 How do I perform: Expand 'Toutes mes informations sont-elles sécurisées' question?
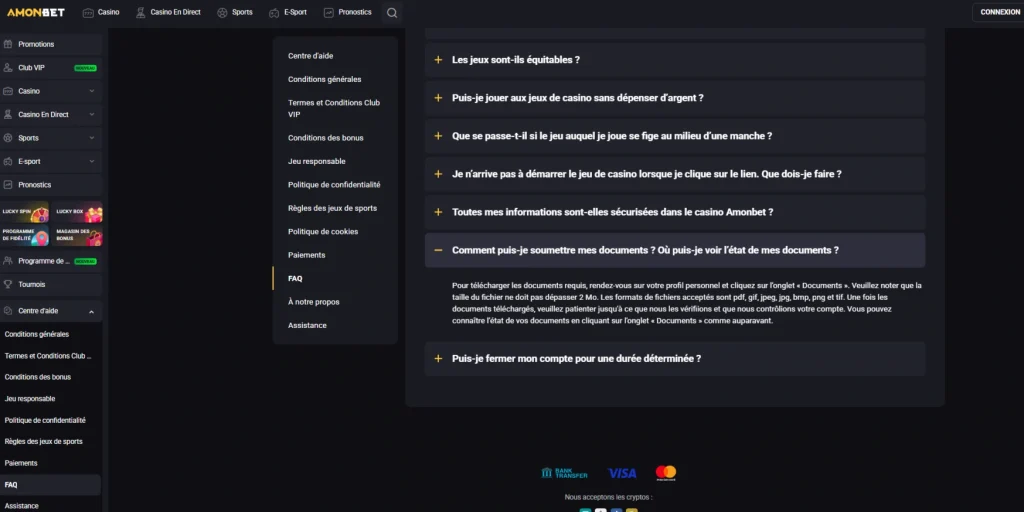[x=675, y=212]
